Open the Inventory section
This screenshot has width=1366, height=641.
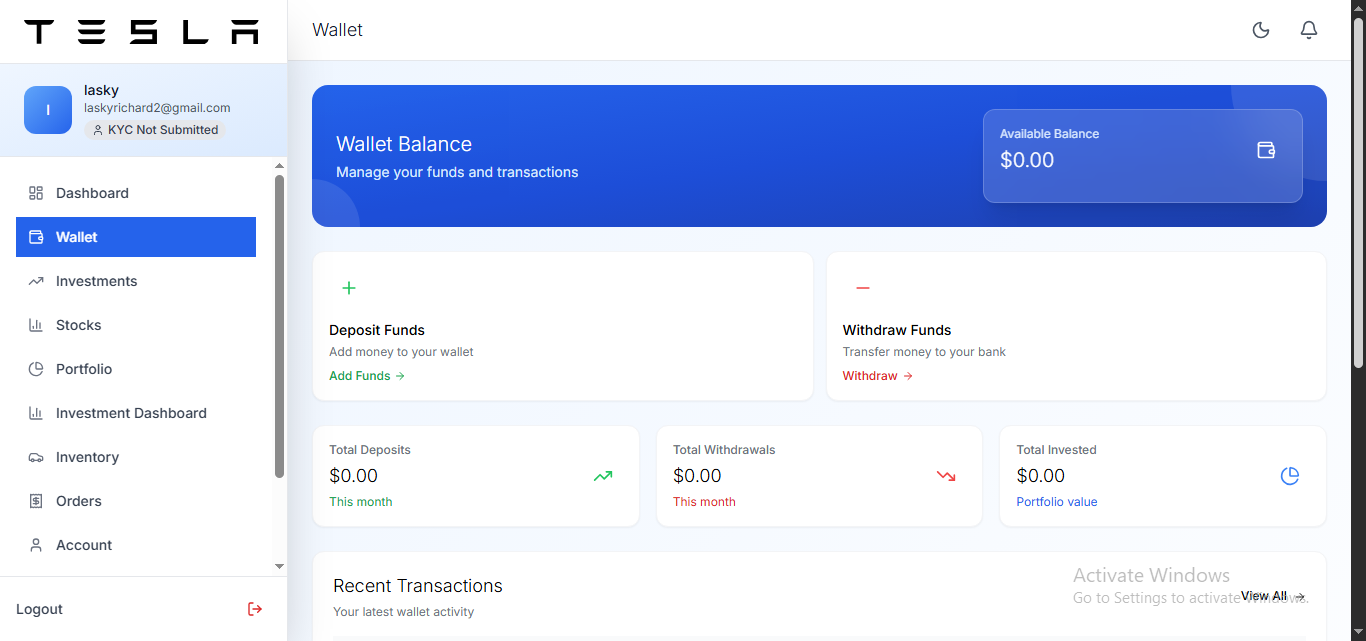pyautogui.click(x=136, y=457)
